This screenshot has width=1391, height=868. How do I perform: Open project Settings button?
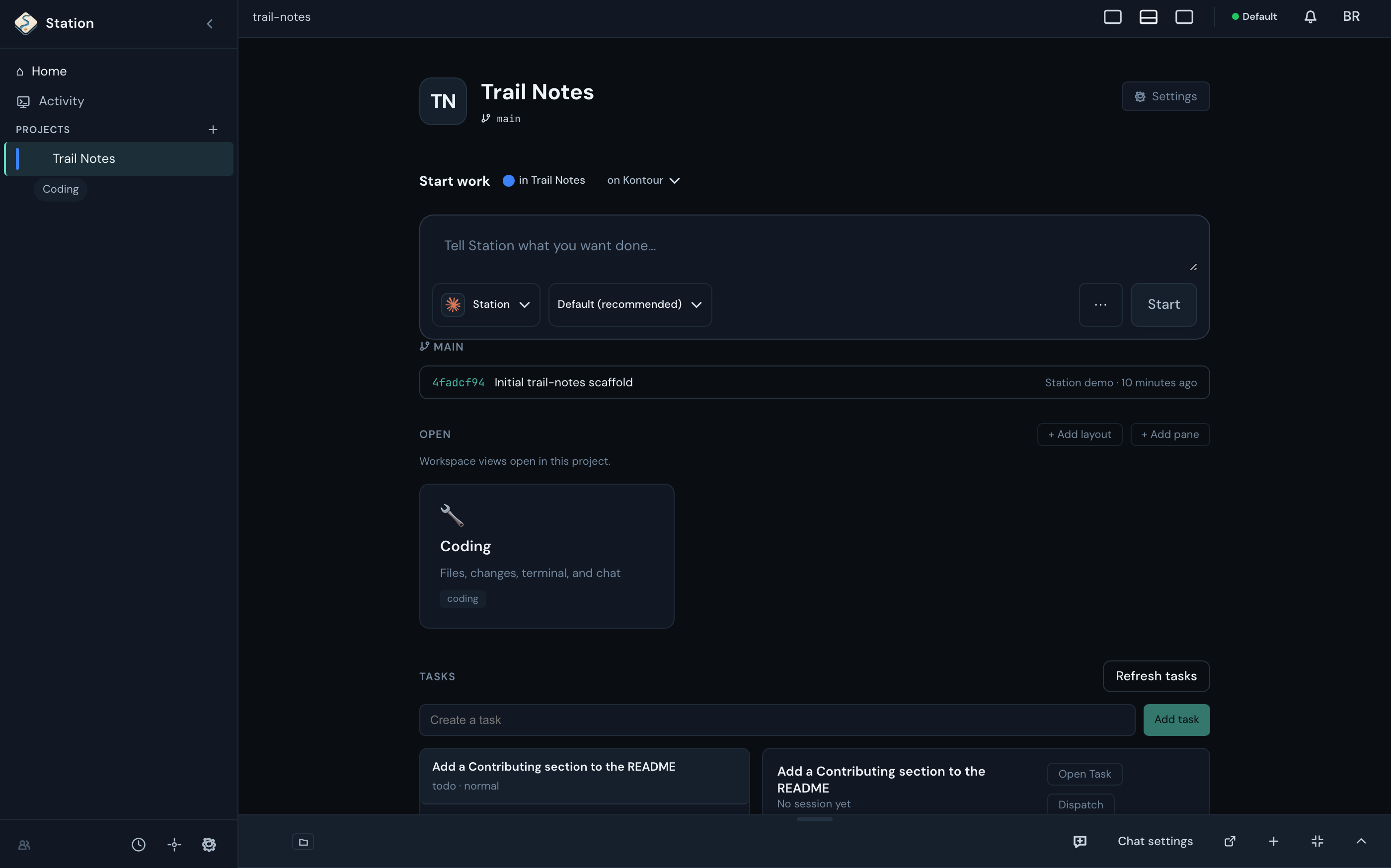[1165, 96]
